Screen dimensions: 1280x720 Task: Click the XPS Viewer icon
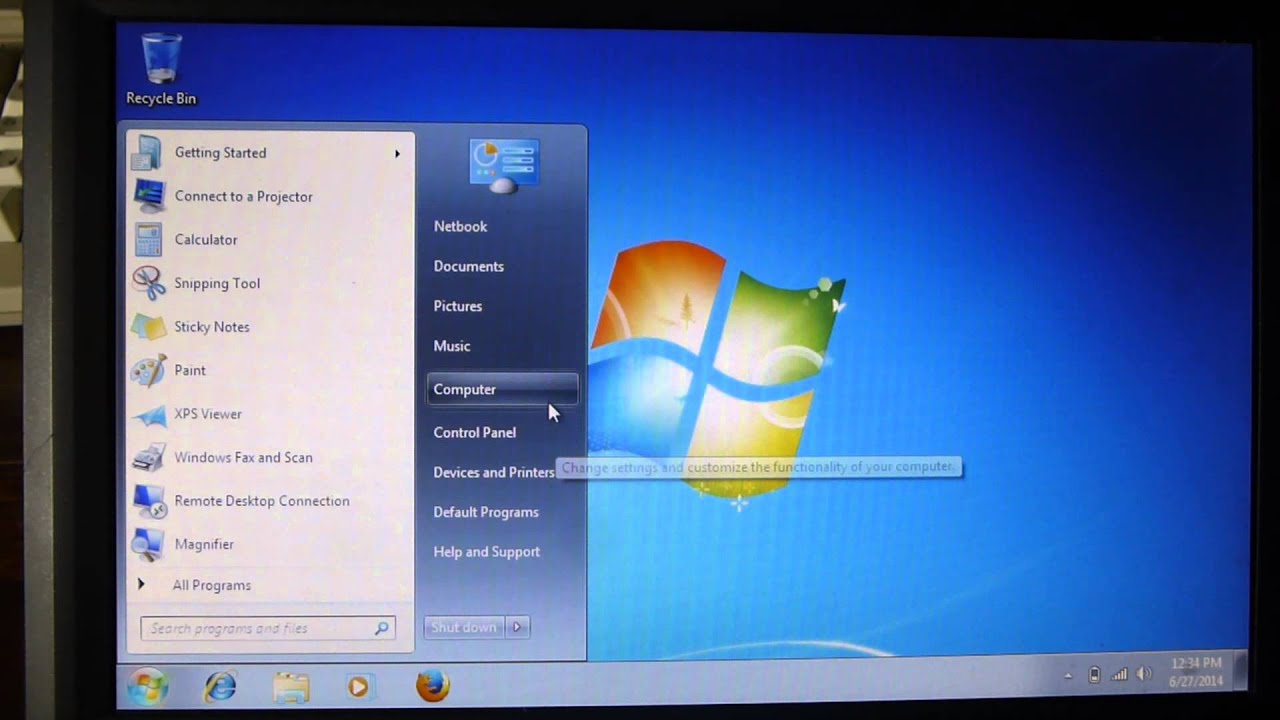148,414
